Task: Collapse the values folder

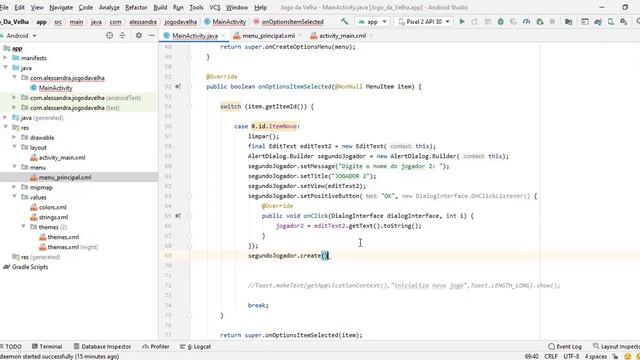Action: tap(14, 197)
